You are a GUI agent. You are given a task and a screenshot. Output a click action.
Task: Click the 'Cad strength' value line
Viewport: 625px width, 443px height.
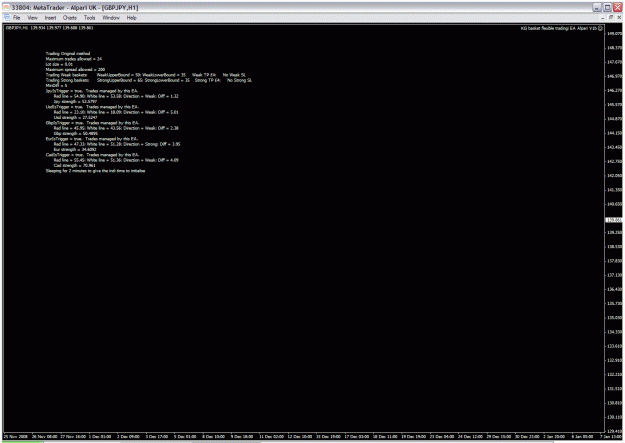coord(75,165)
